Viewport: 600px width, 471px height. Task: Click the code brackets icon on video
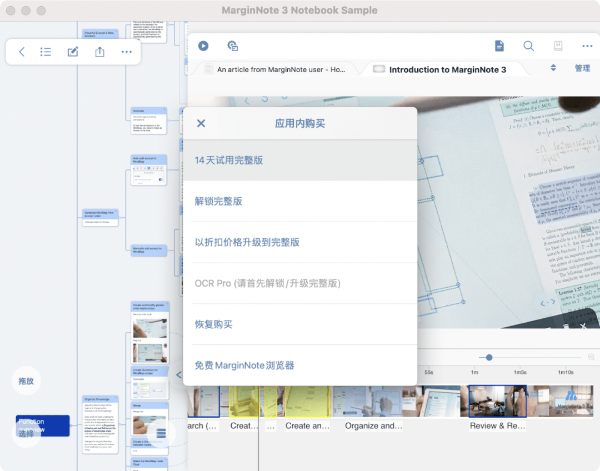click(x=548, y=303)
